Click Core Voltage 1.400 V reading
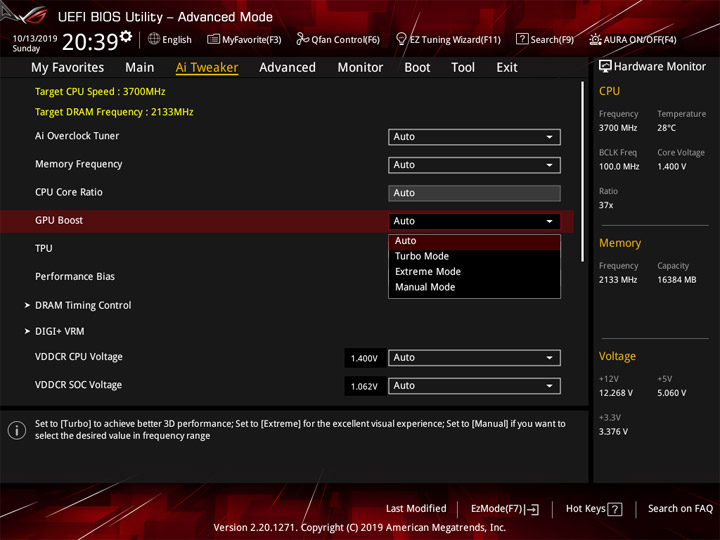Screen dimensions: 720x540 [x=671, y=167]
